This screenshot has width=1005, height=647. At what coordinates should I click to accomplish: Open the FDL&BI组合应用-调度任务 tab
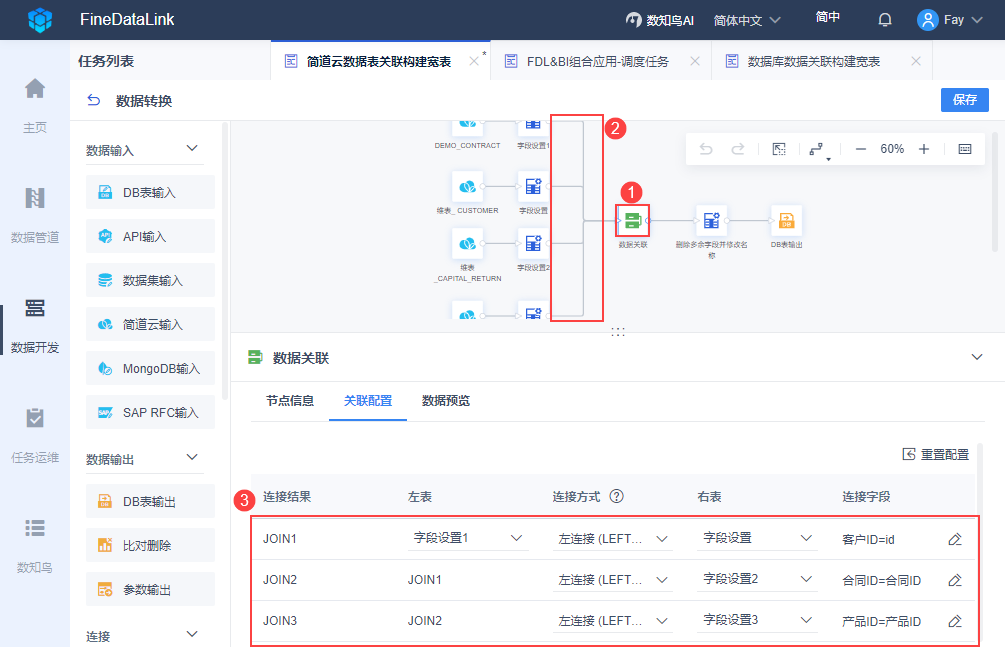tap(597, 62)
